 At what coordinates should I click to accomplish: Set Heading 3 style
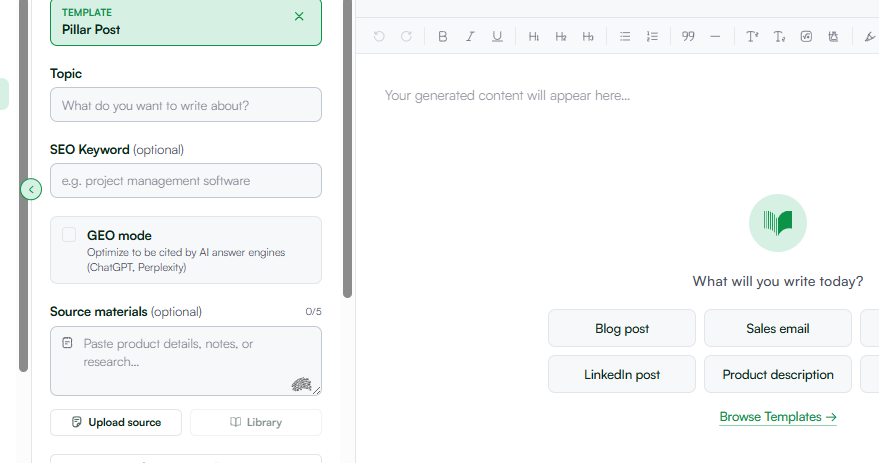pyautogui.click(x=587, y=36)
